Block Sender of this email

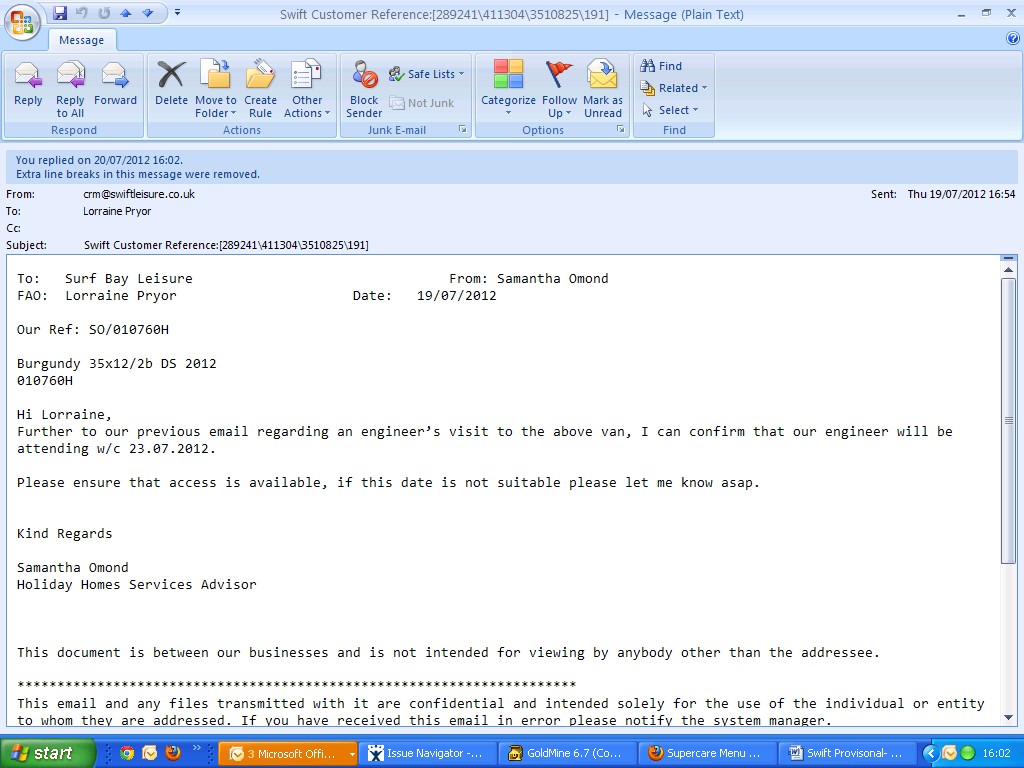coord(364,89)
